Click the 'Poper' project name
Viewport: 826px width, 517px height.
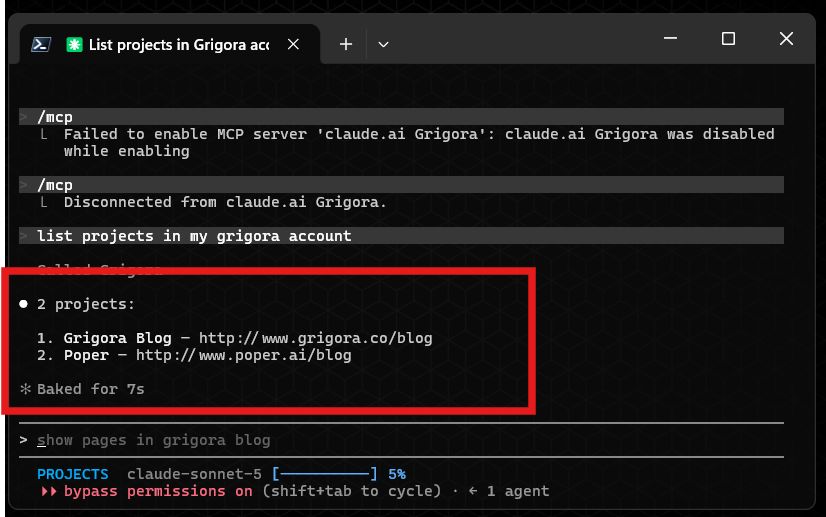tap(86, 355)
